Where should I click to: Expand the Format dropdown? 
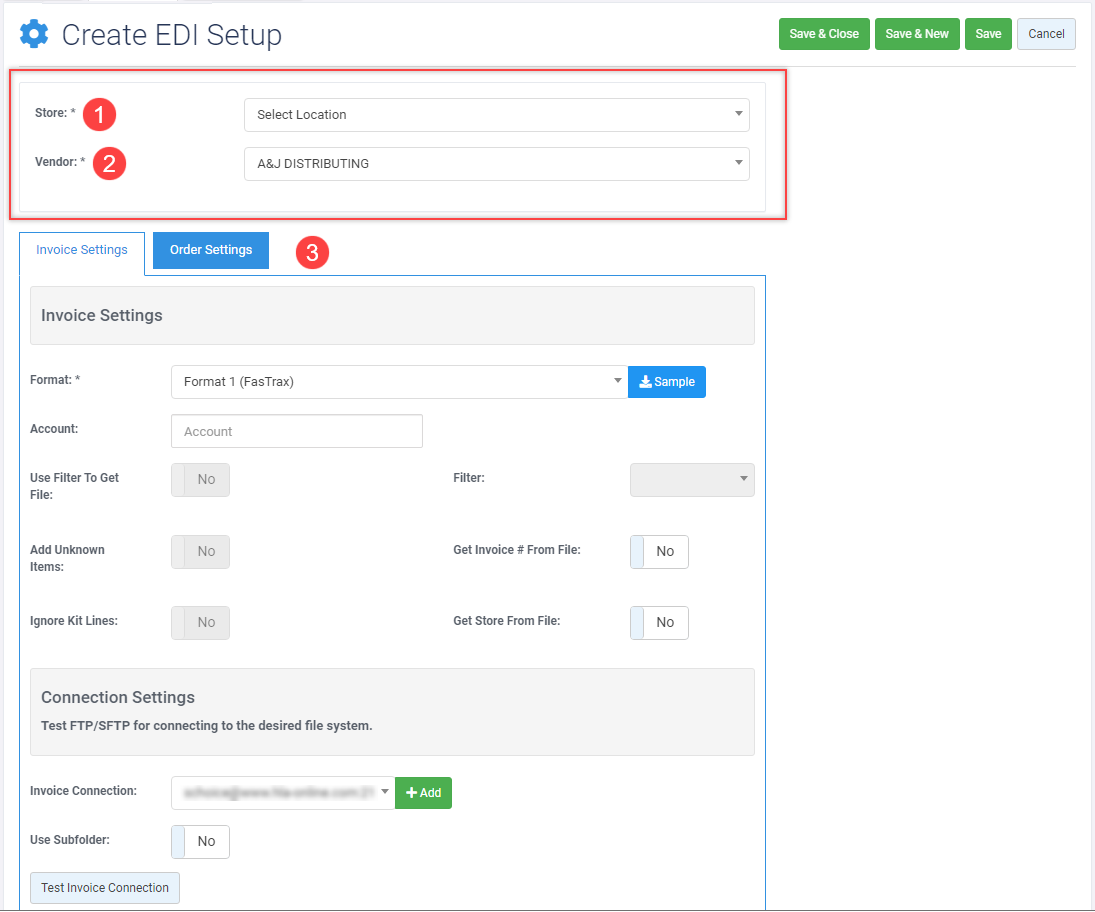(x=399, y=382)
